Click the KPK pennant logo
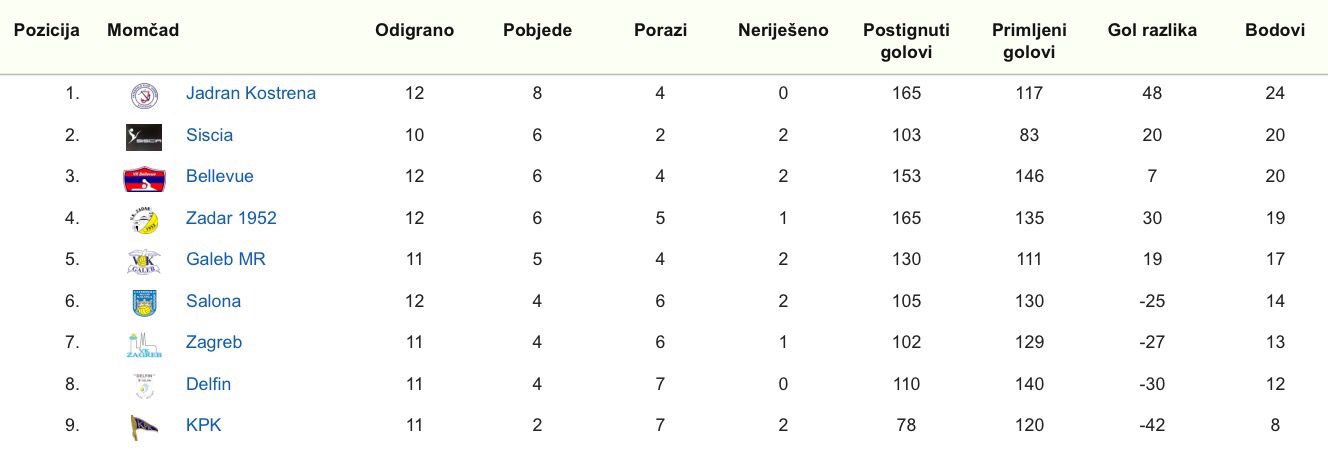 point(144,426)
